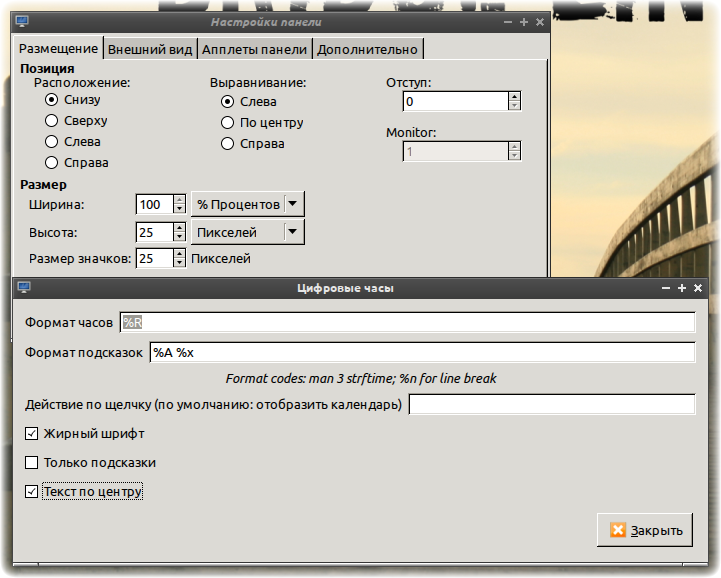The height and width of the screenshot is (578, 721).
Task: Increase the Ширина spinner value
Action: click(x=179, y=199)
